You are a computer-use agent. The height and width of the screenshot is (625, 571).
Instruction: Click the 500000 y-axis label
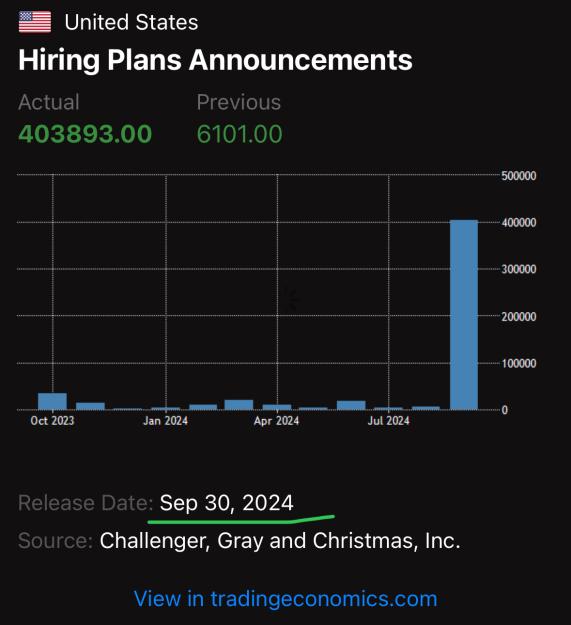[519, 176]
